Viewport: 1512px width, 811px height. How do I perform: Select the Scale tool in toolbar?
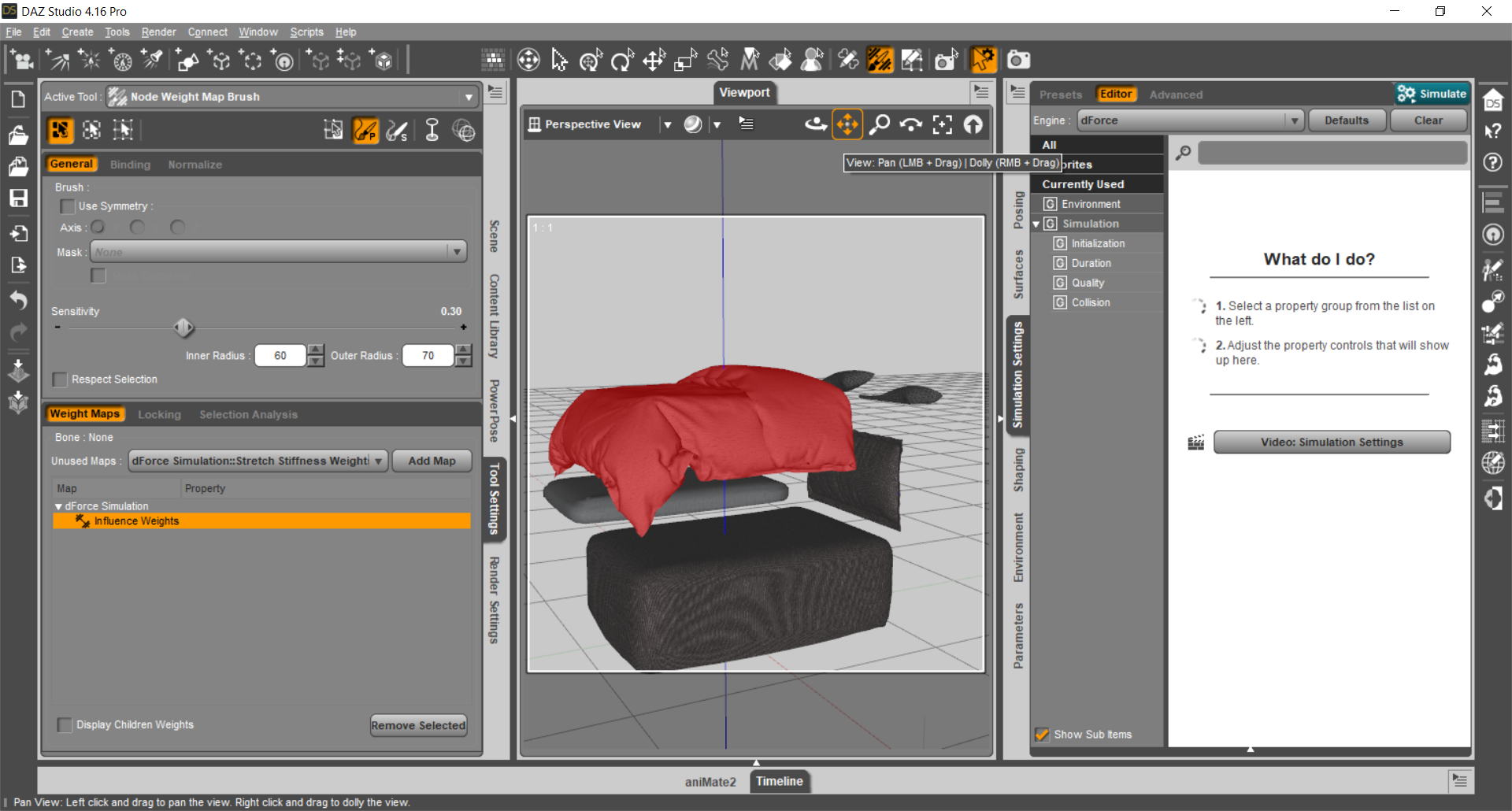click(x=685, y=60)
